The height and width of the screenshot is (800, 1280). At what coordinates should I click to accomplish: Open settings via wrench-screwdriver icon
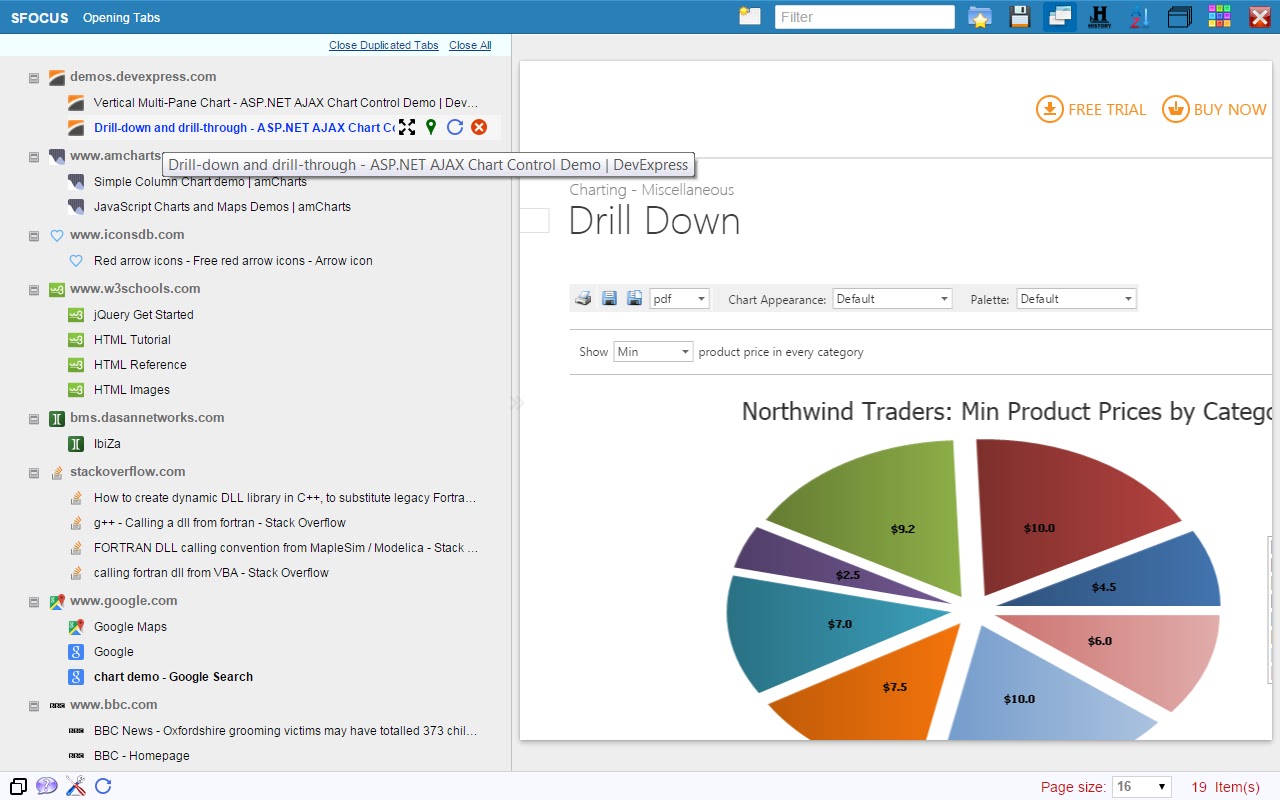pyautogui.click(x=75, y=786)
